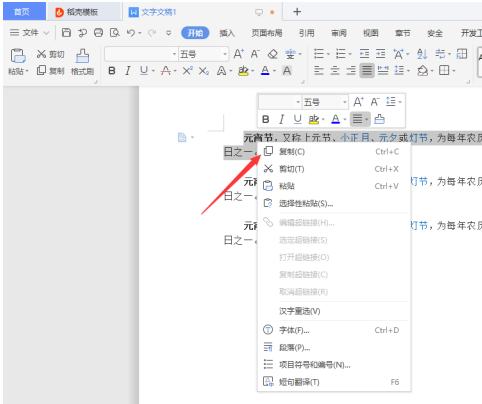Increase font size with ribbon A+ icon
Viewport: 482px width, 404px height.
239,54
